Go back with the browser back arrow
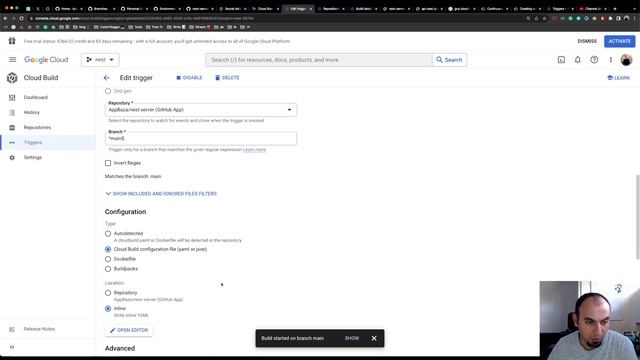This screenshot has height=360, width=640. click(x=5, y=18)
